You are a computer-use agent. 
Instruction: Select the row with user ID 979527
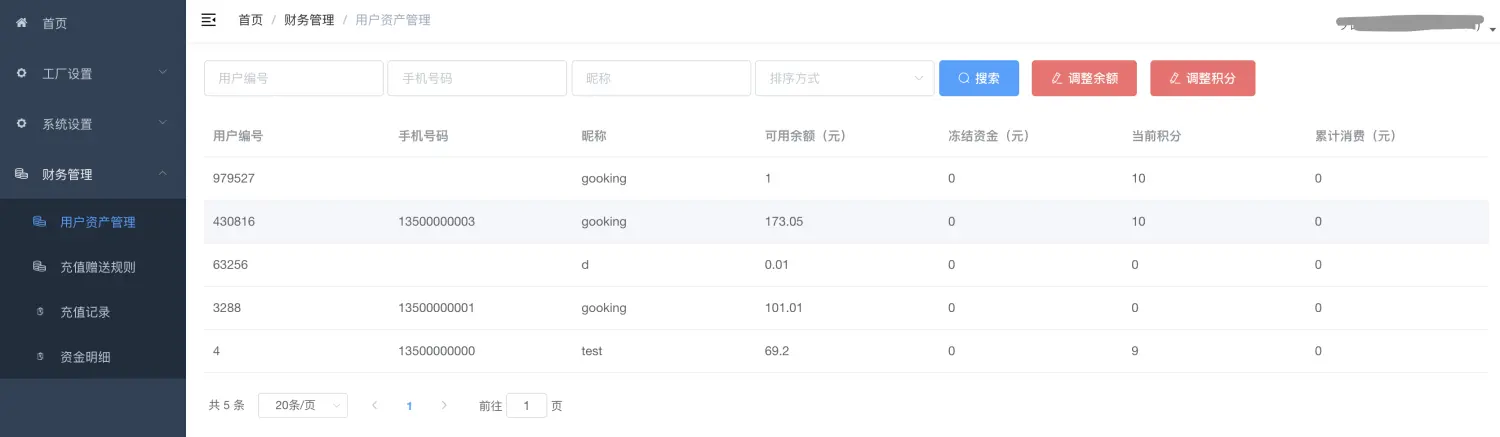pos(846,178)
